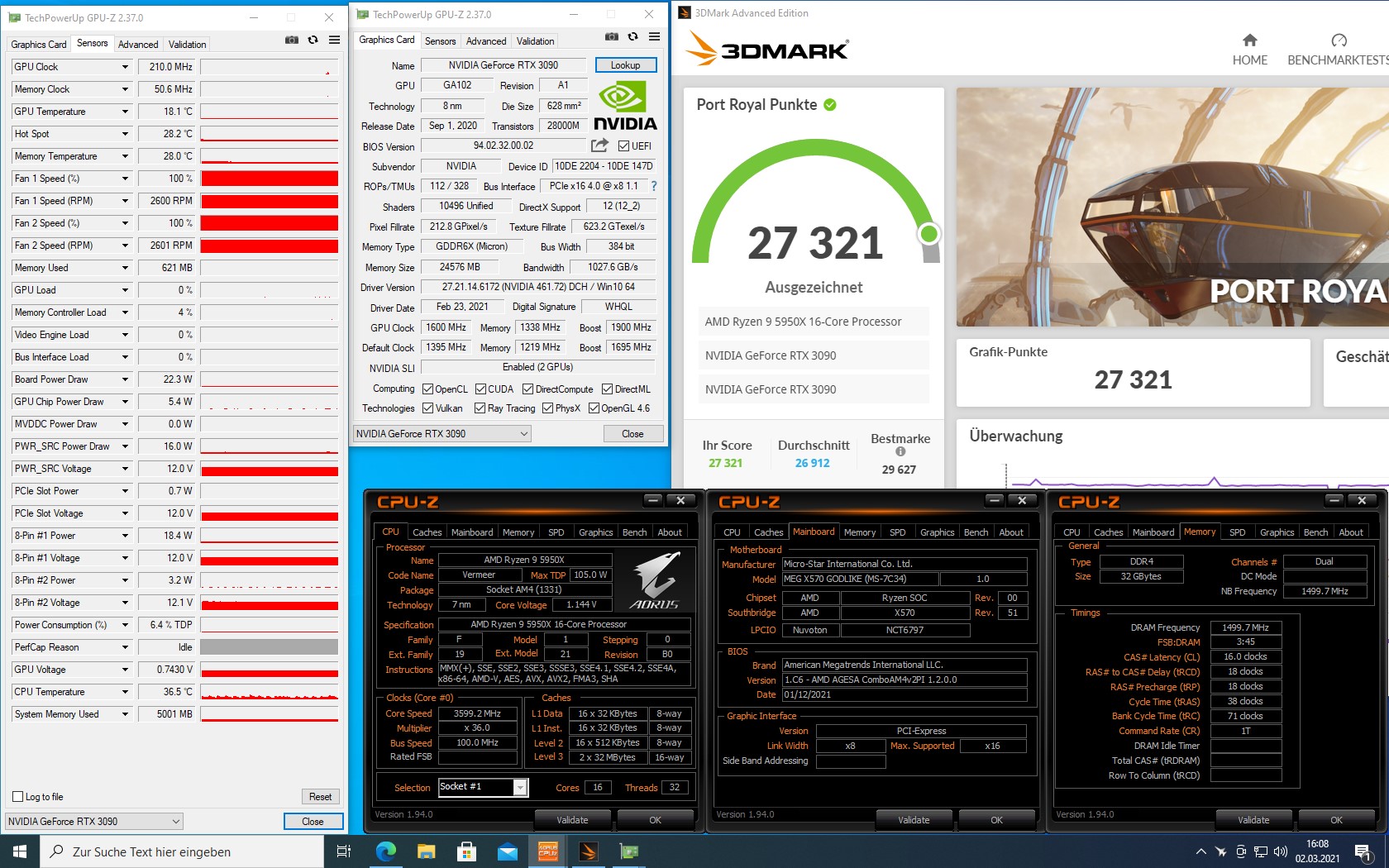This screenshot has height=868, width=1389.
Task: Click the NVIDIA logo in GPU-Z
Action: click(625, 107)
